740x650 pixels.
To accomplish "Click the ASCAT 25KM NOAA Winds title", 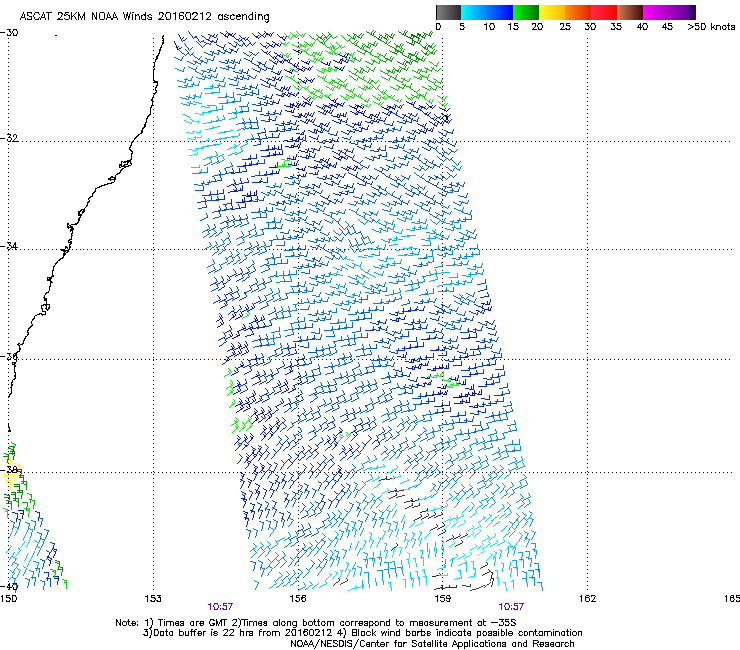I will (144, 17).
